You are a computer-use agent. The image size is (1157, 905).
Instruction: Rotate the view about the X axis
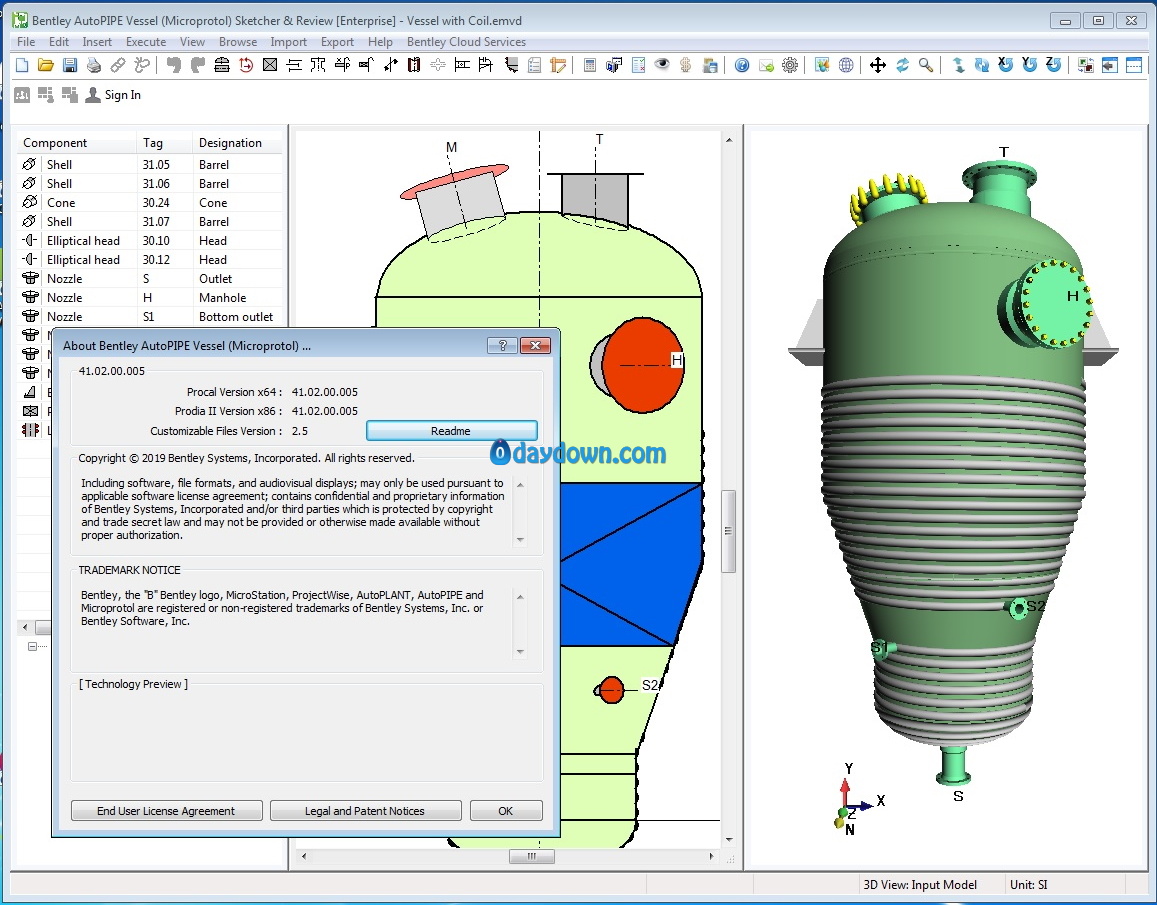pyautogui.click(x=1005, y=65)
